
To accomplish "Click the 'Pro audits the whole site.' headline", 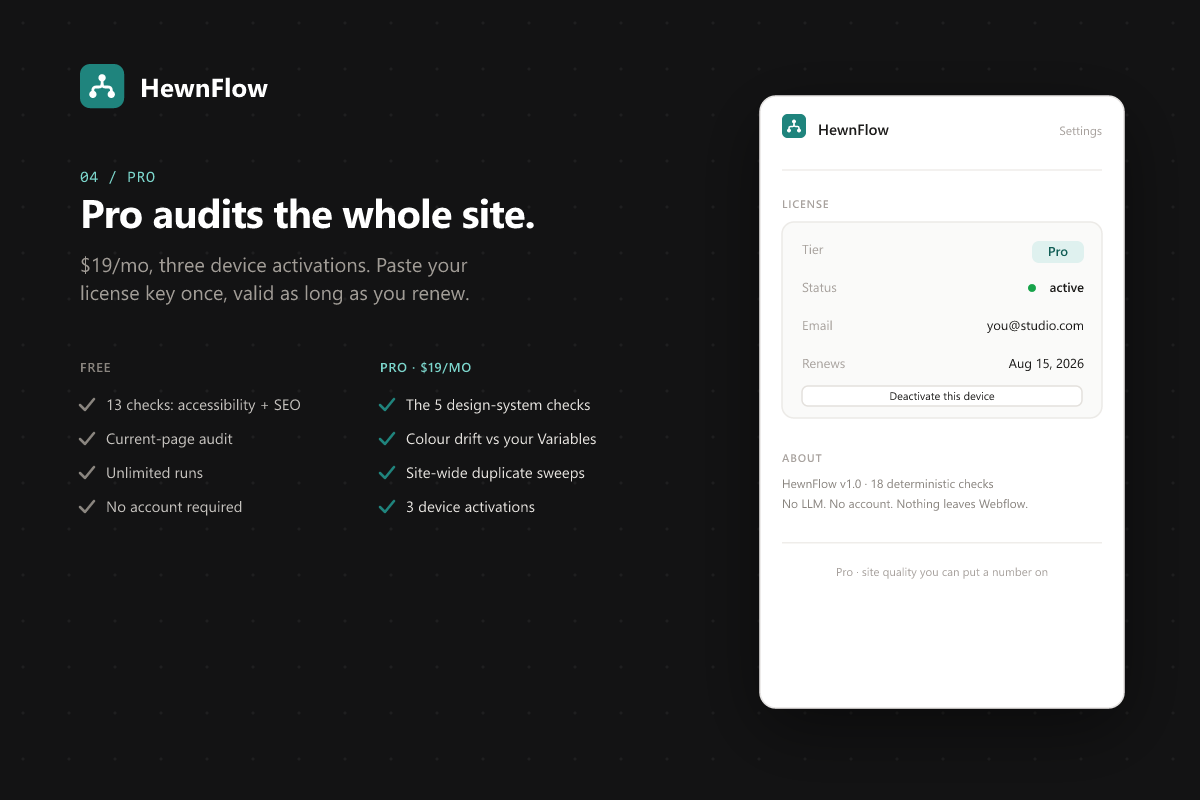I will [x=308, y=215].
